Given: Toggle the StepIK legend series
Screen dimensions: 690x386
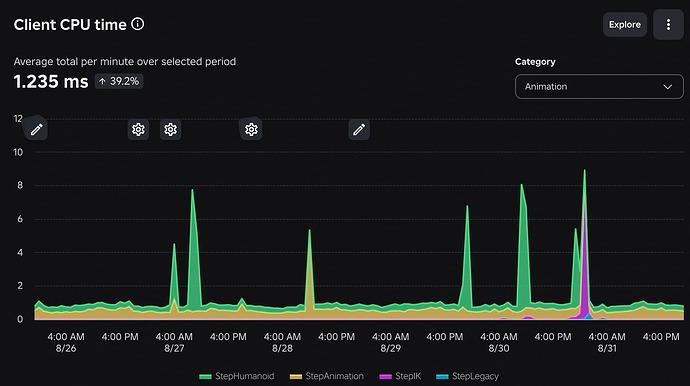Looking at the screenshot, I should [x=400, y=376].
